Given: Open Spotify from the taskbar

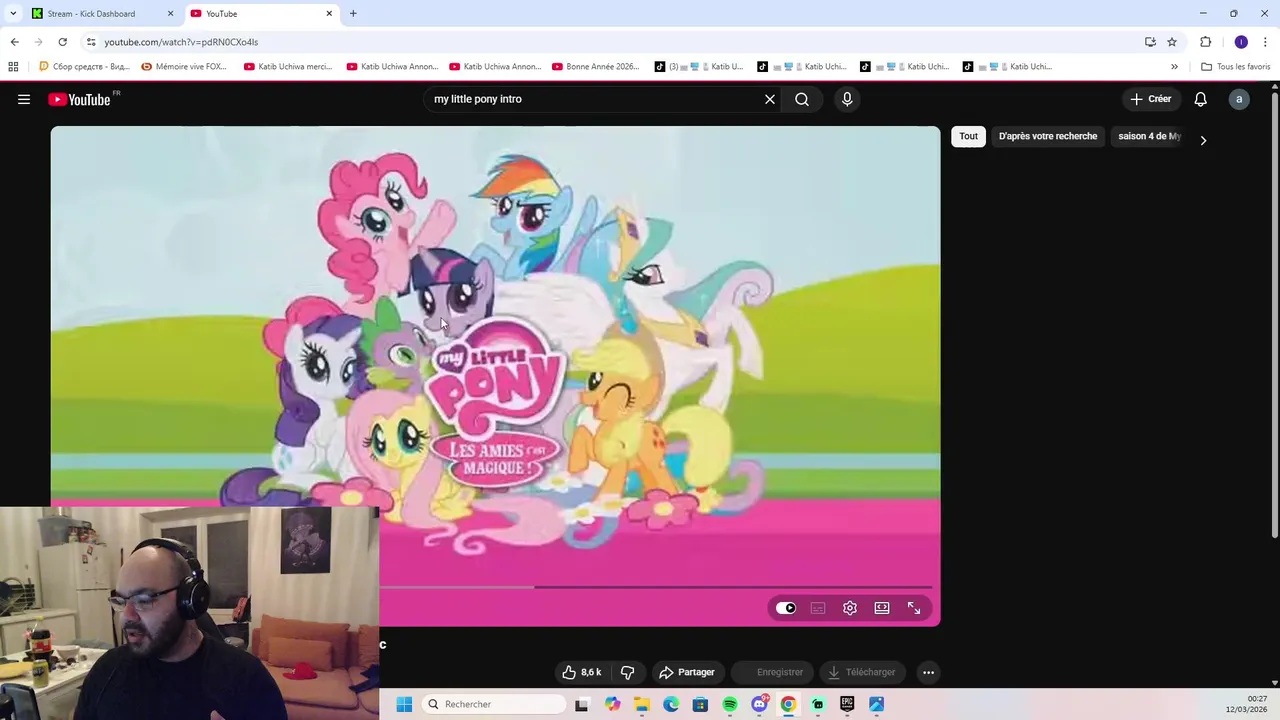Looking at the screenshot, I should (730, 704).
